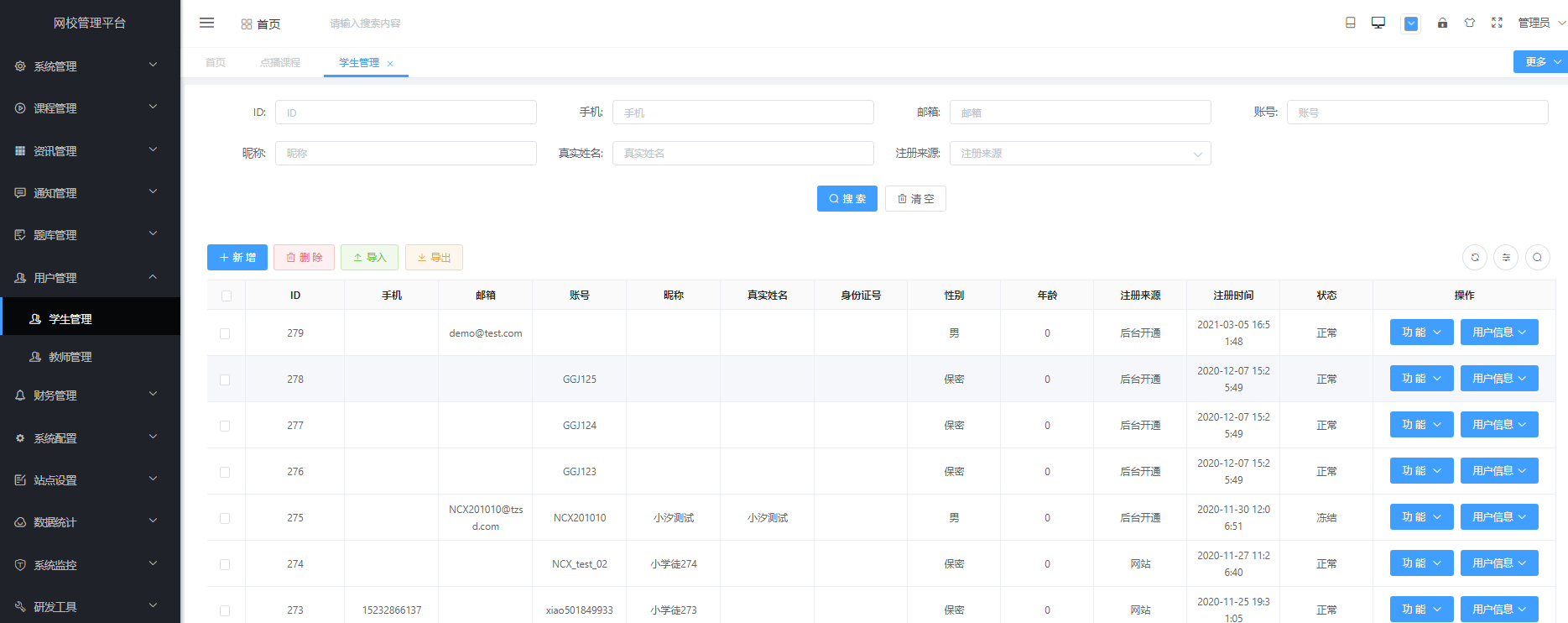Expand 课程管理 sidebar menu
Screen dimensions: 1568x623
pos(90,107)
